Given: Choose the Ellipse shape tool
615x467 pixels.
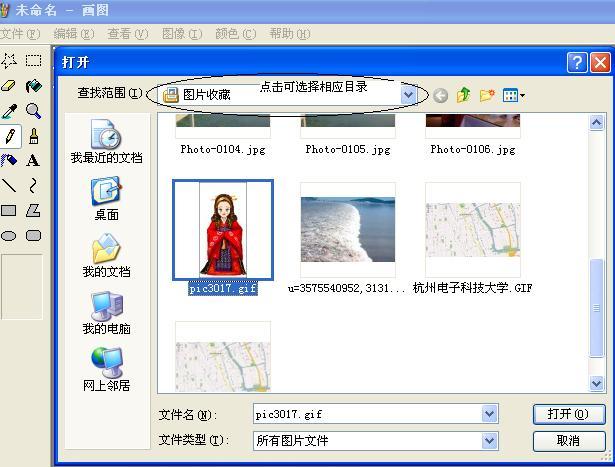Looking at the screenshot, I should click(9, 236).
